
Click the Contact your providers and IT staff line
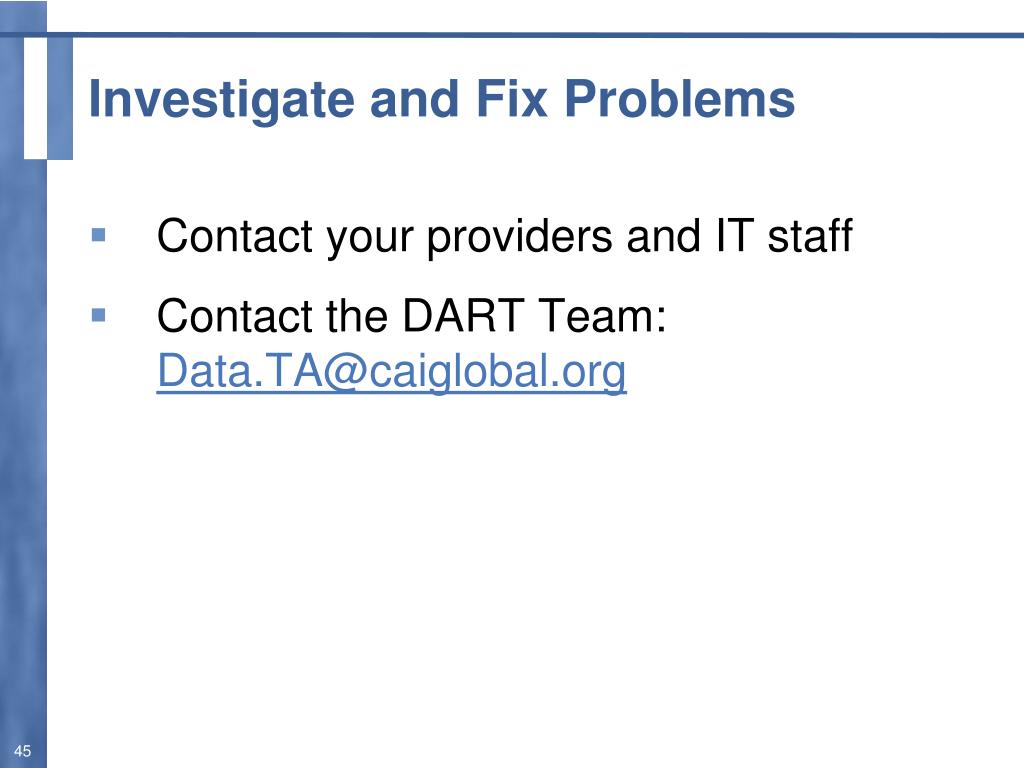coord(505,236)
